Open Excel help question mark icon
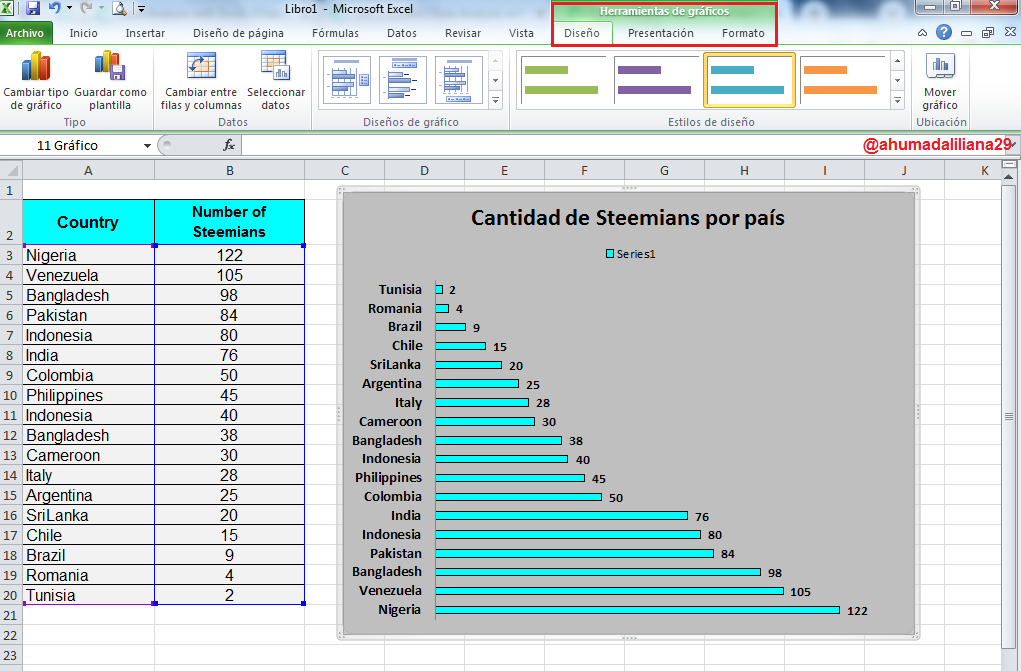This screenshot has width=1021, height=671. click(944, 33)
